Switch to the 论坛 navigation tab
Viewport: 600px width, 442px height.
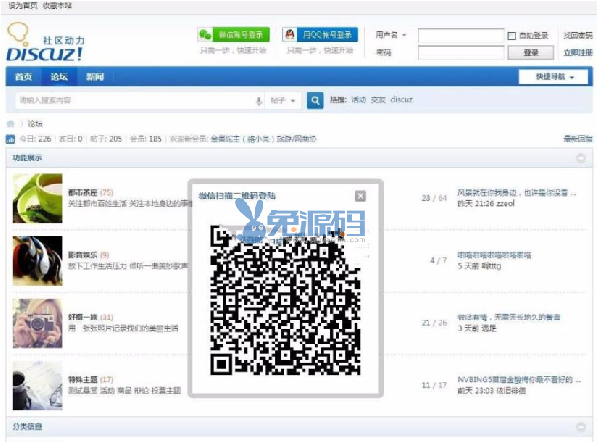click(x=59, y=77)
